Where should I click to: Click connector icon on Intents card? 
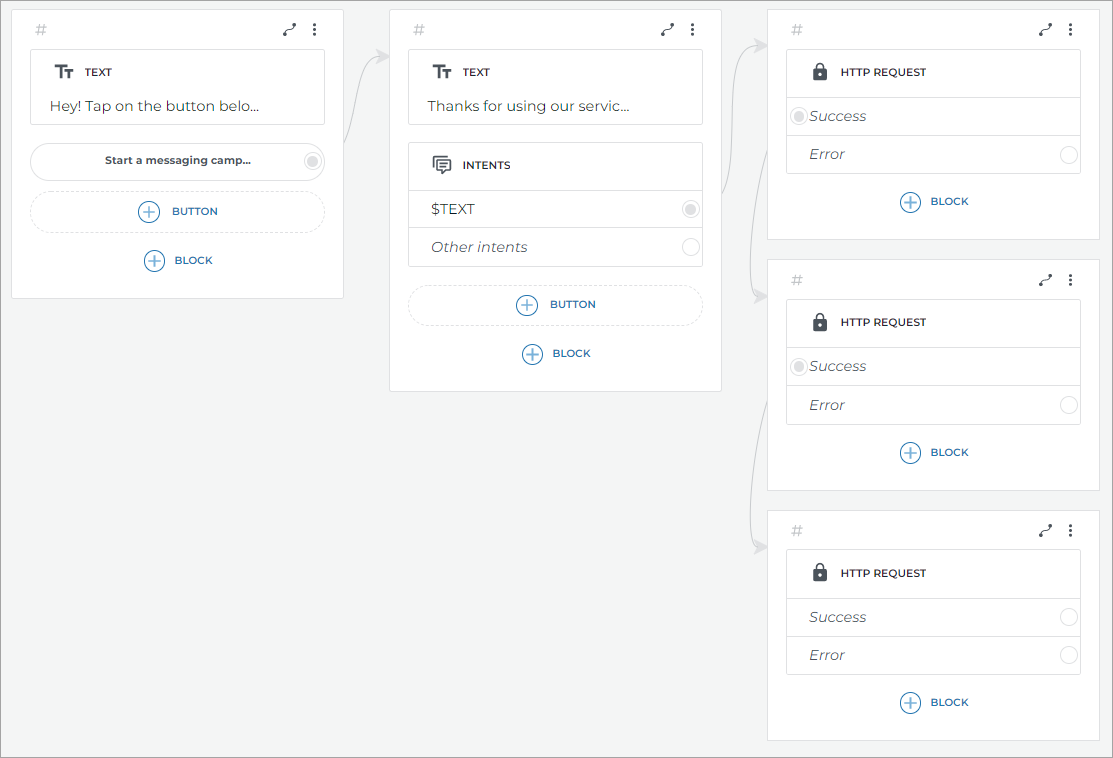point(668,30)
